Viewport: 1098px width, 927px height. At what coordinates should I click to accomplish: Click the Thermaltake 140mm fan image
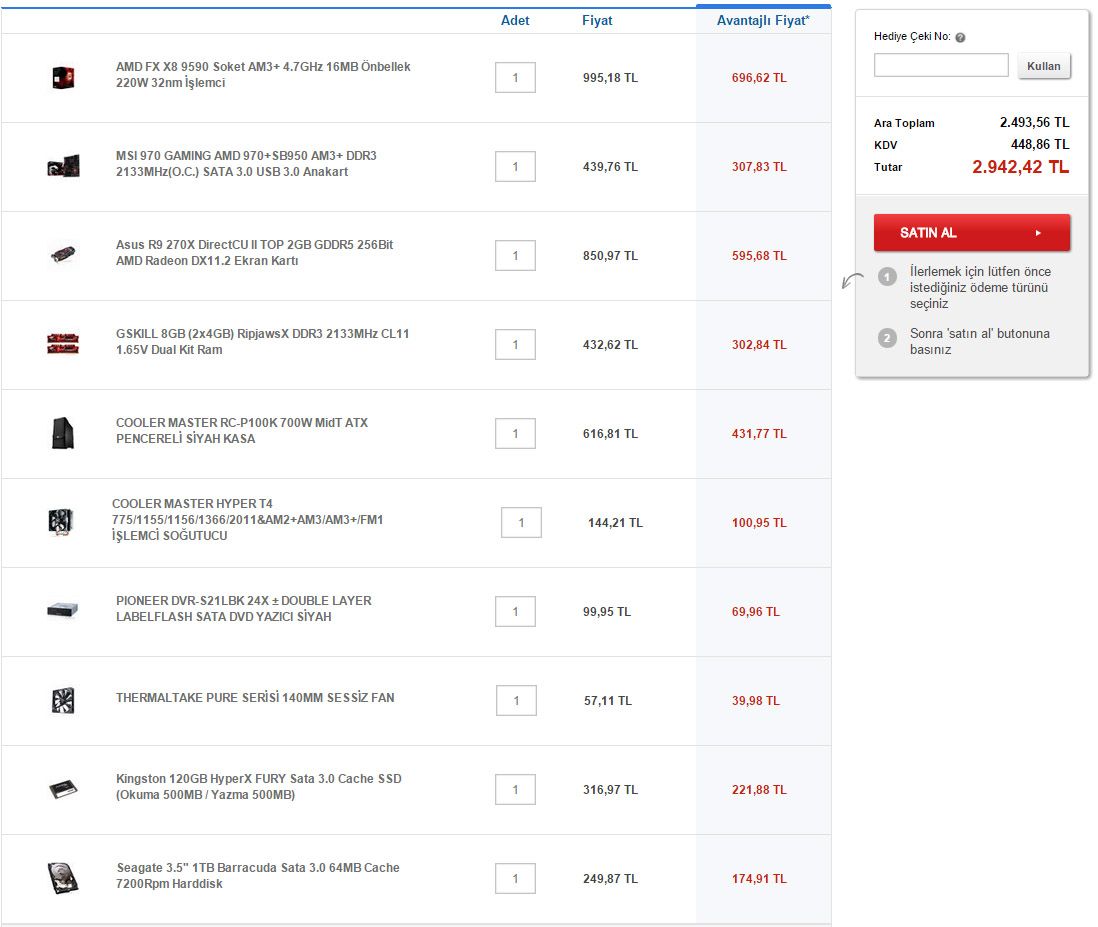pyautogui.click(x=63, y=700)
